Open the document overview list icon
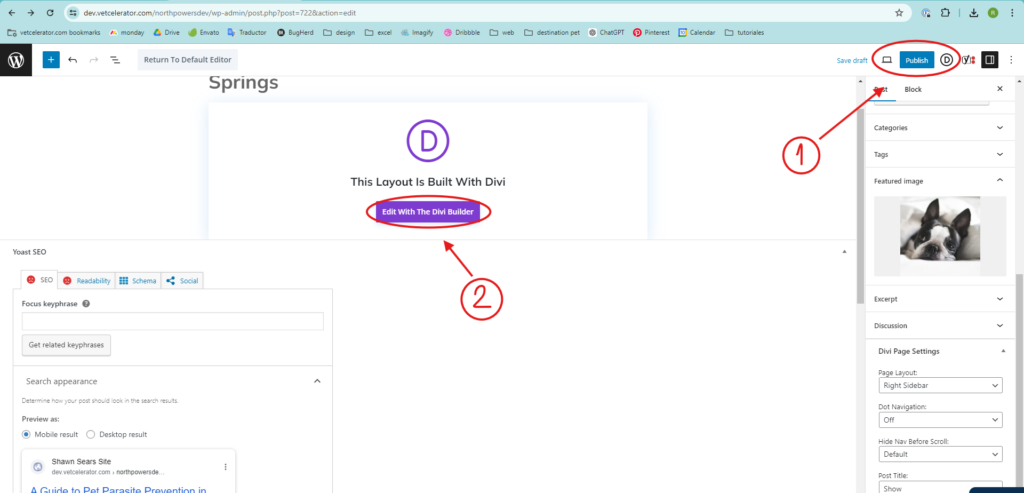Viewport: 1024px width, 493px height. click(x=115, y=60)
